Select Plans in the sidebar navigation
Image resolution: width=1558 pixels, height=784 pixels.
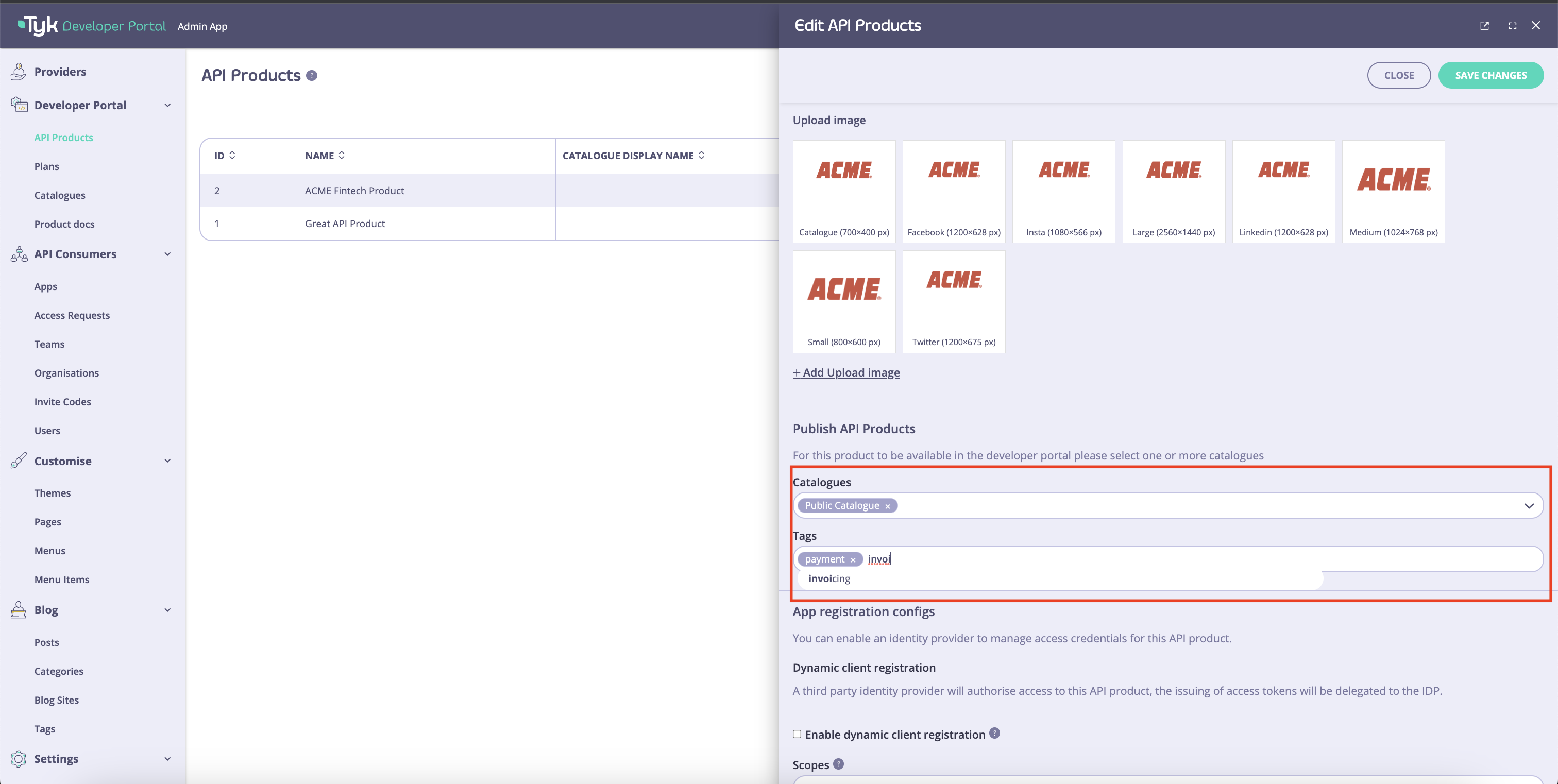(x=46, y=166)
